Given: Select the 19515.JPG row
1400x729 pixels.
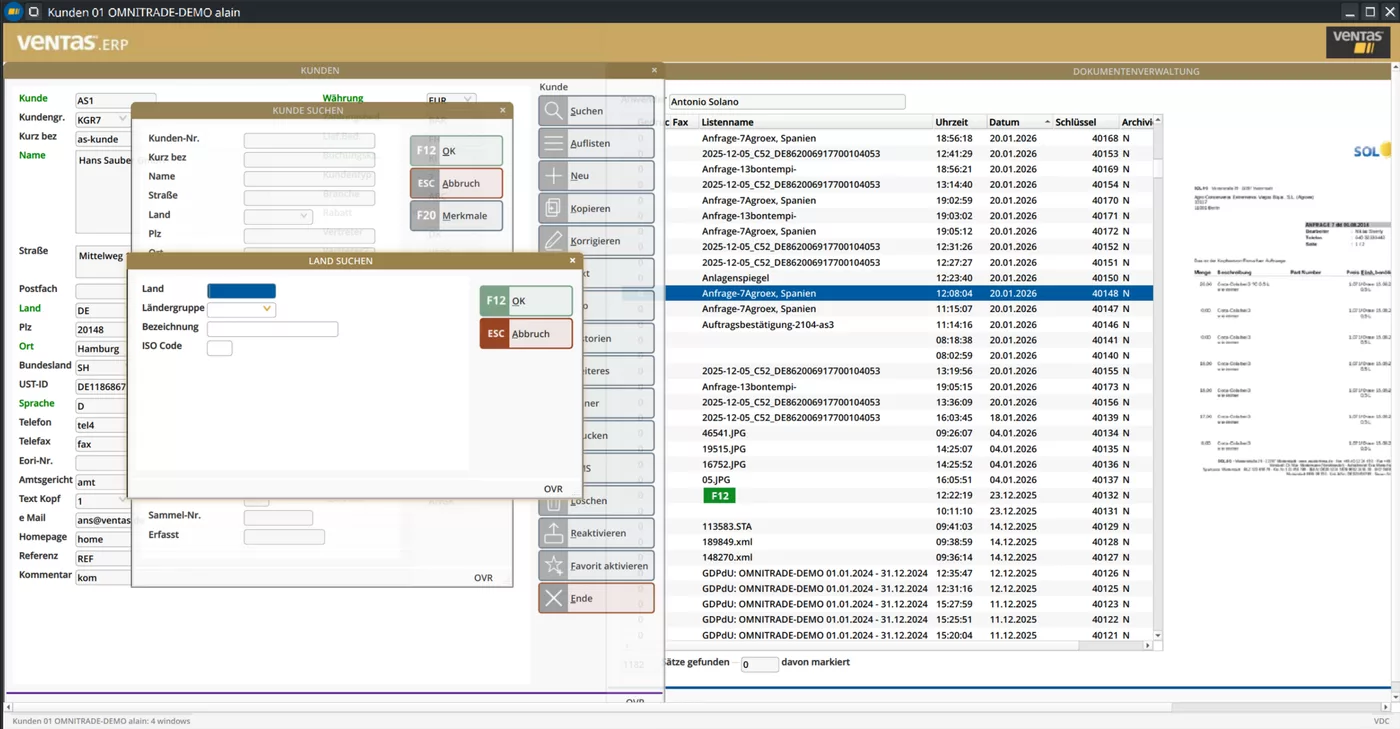Looking at the screenshot, I should pos(908,449).
